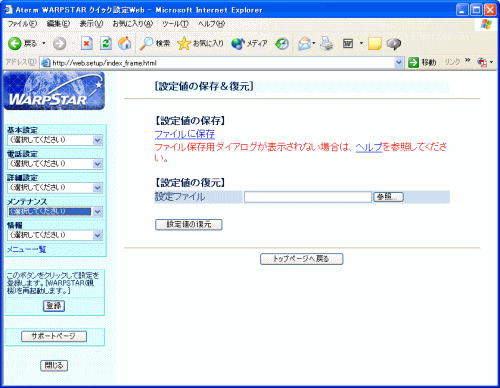Click the Edit document toolbar icon
Image resolution: width=500 pixels, height=388 pixels.
click(348, 44)
